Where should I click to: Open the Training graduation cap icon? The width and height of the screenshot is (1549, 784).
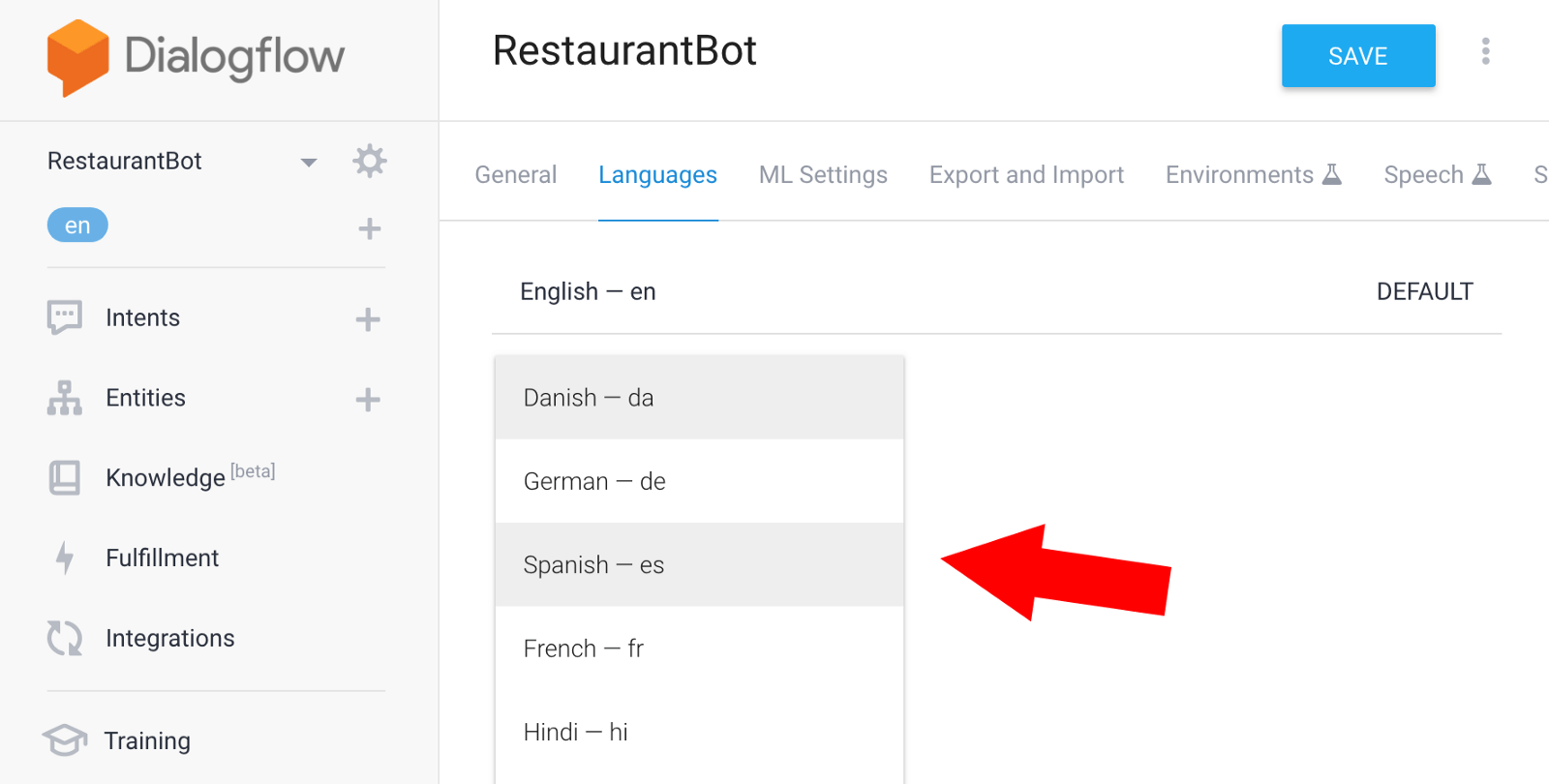[65, 740]
